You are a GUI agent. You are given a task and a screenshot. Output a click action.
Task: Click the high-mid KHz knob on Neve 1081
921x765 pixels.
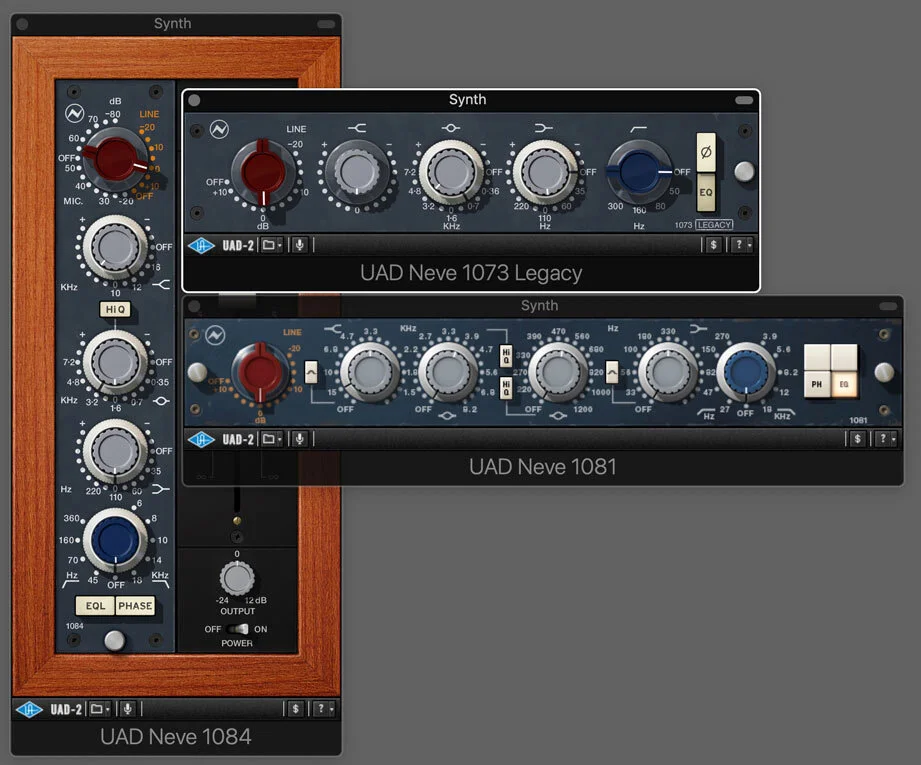(x=448, y=373)
